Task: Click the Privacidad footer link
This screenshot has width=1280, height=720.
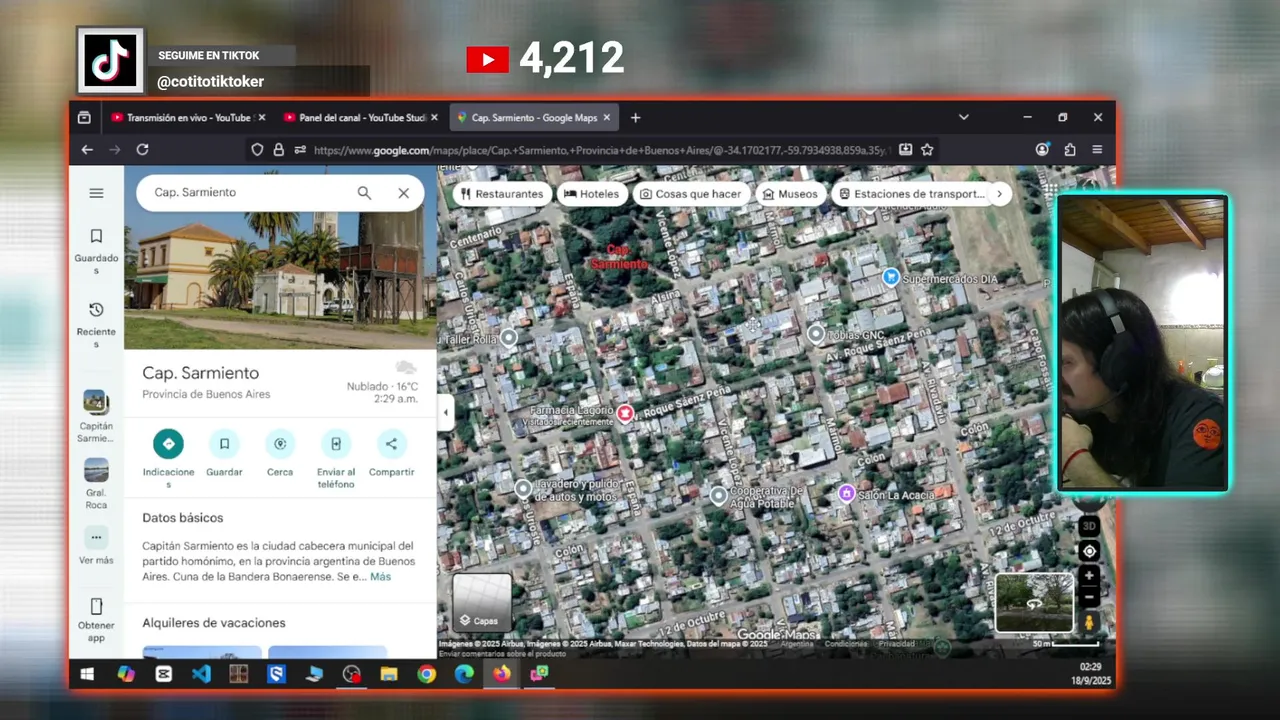Action: [897, 644]
